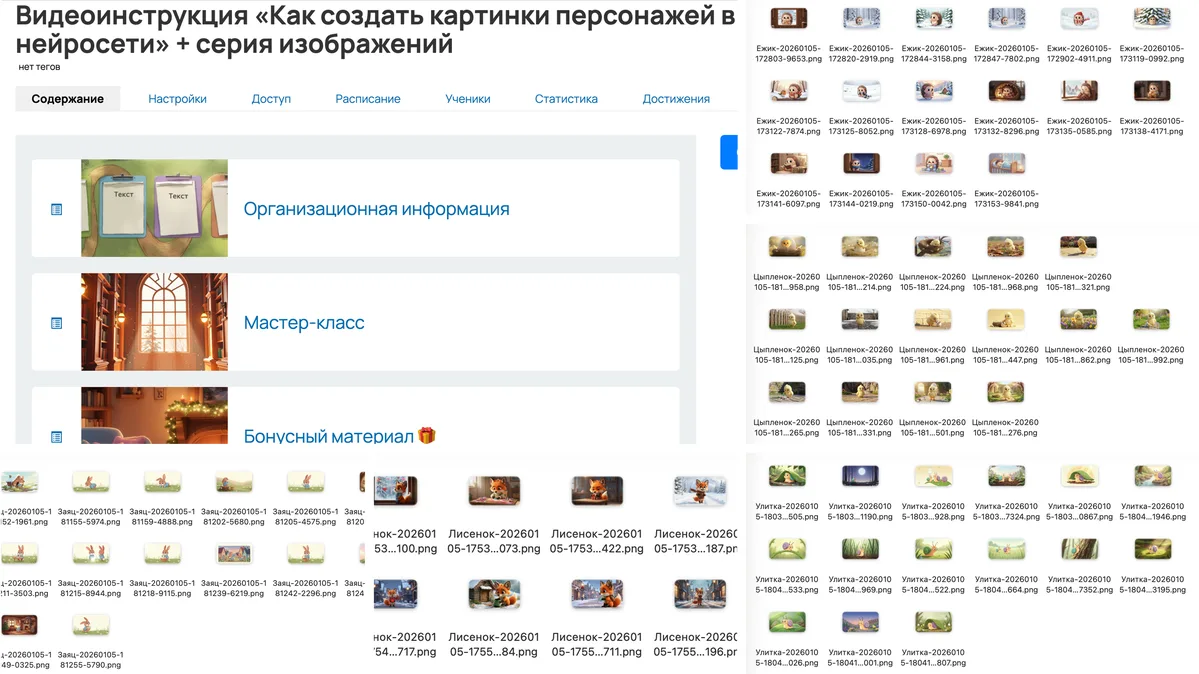Select thumbnail of Цыпленок file ending 862.png

point(1078,319)
